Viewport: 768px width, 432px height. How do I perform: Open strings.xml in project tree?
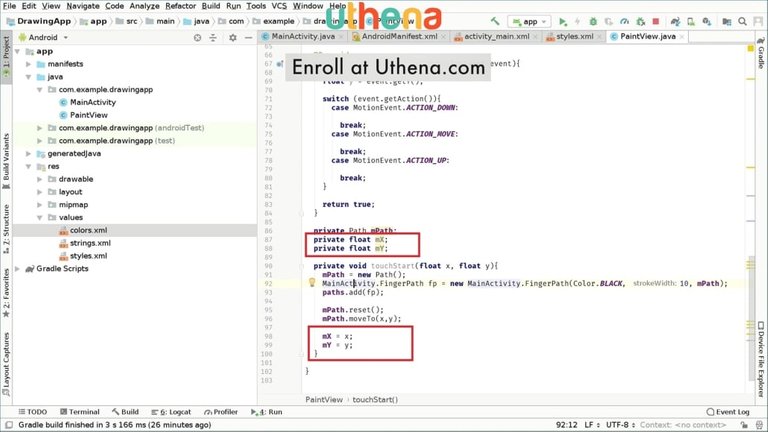click(90, 243)
